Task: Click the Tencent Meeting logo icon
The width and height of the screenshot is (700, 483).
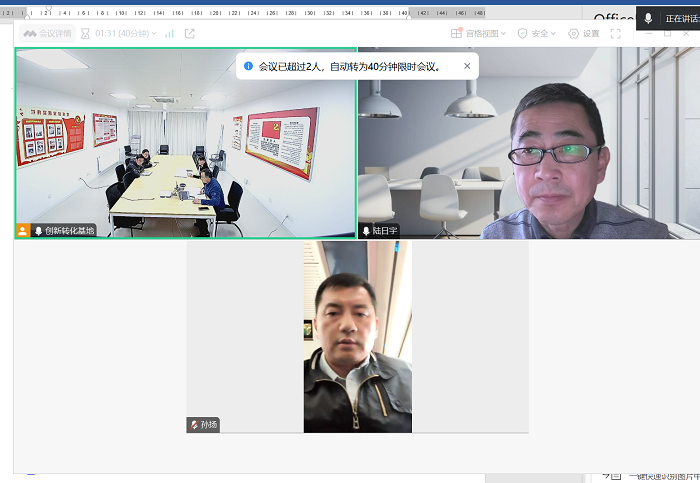Action: tap(30, 33)
